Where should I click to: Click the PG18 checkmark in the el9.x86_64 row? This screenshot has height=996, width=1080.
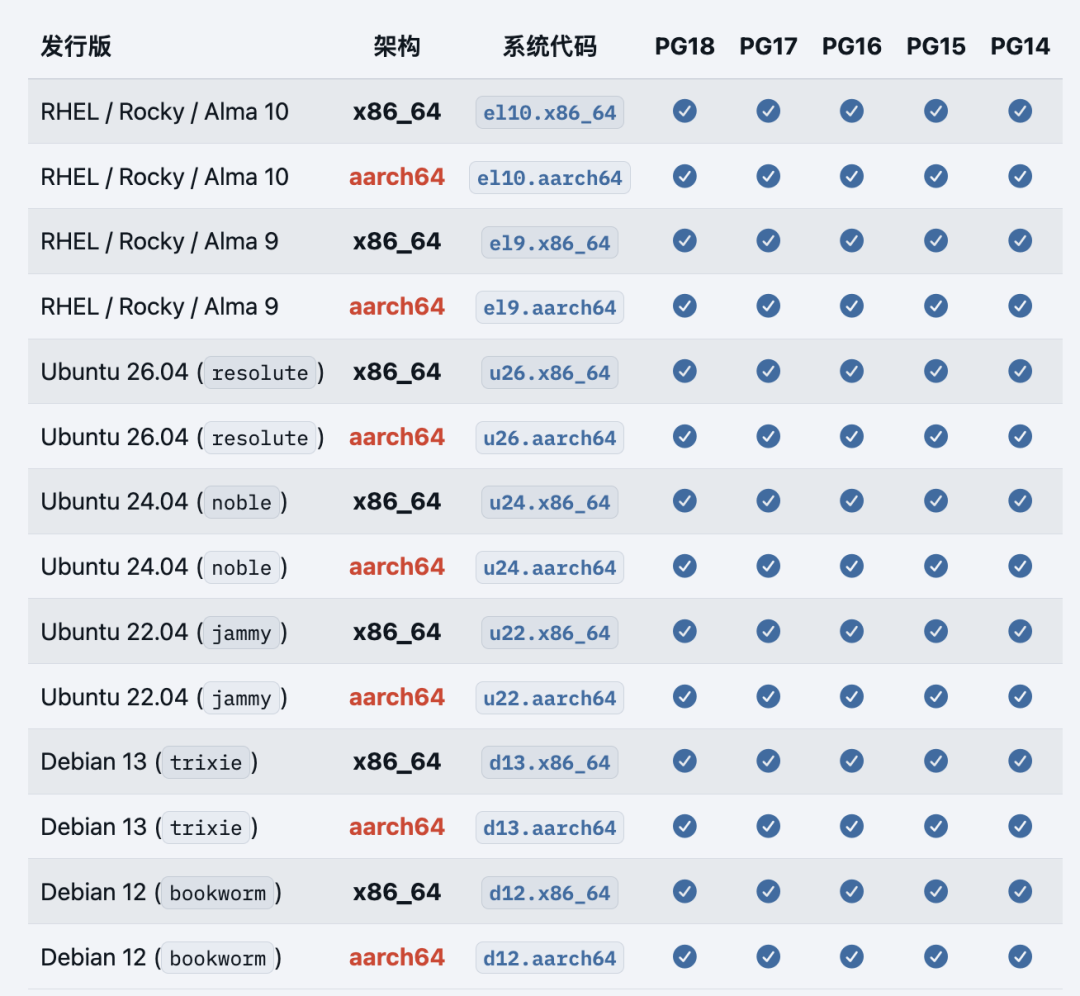(x=685, y=241)
